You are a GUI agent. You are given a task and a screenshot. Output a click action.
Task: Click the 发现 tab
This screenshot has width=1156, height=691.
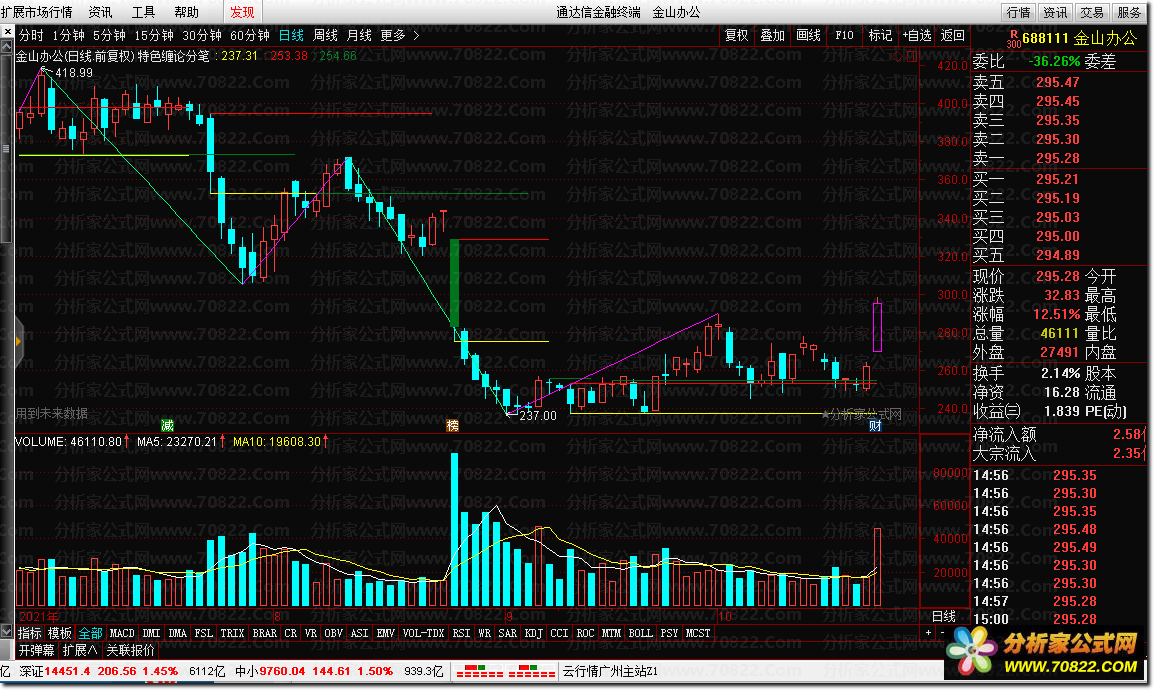(x=242, y=12)
